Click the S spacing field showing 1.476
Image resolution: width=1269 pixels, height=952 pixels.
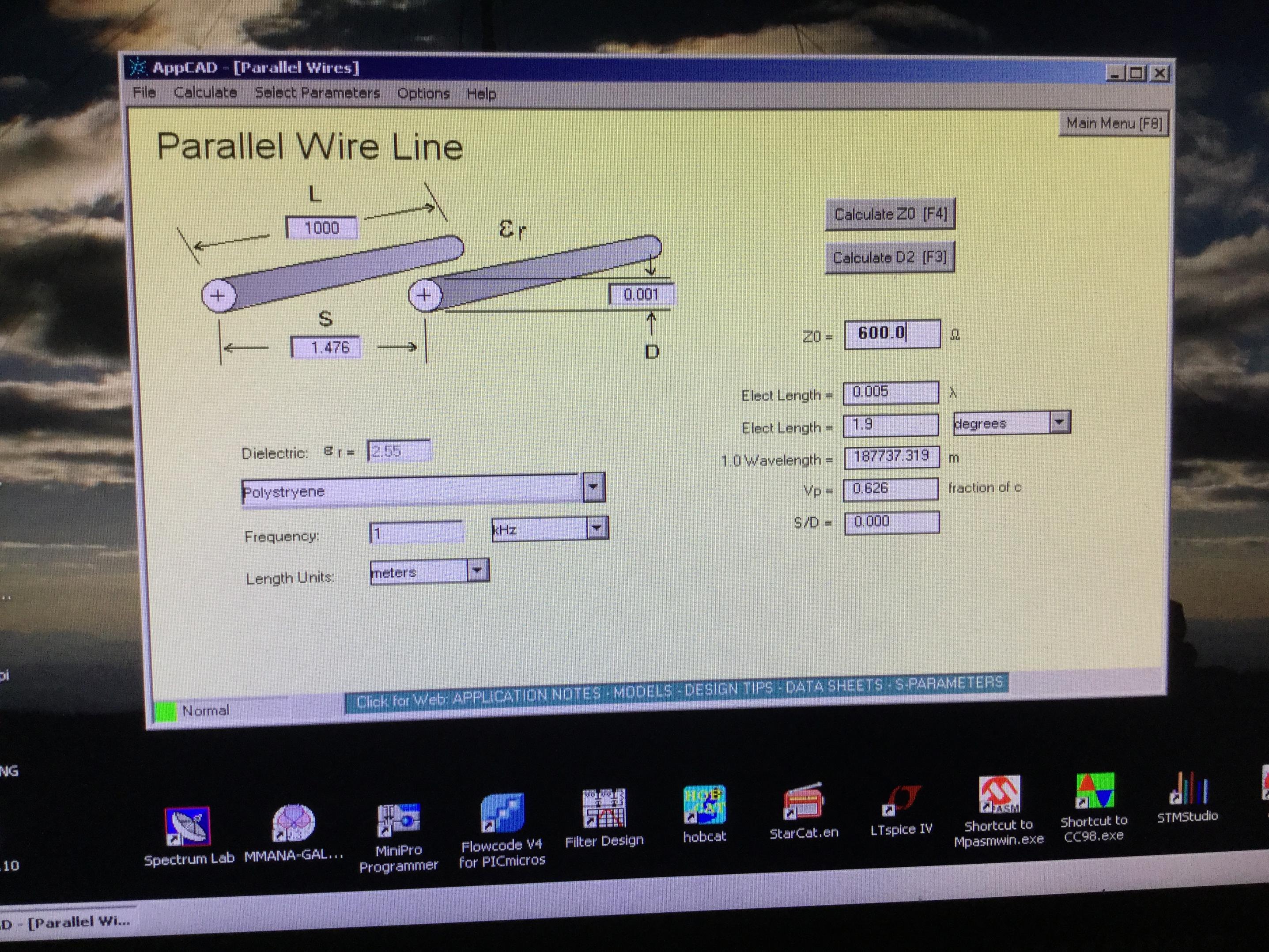pos(326,347)
